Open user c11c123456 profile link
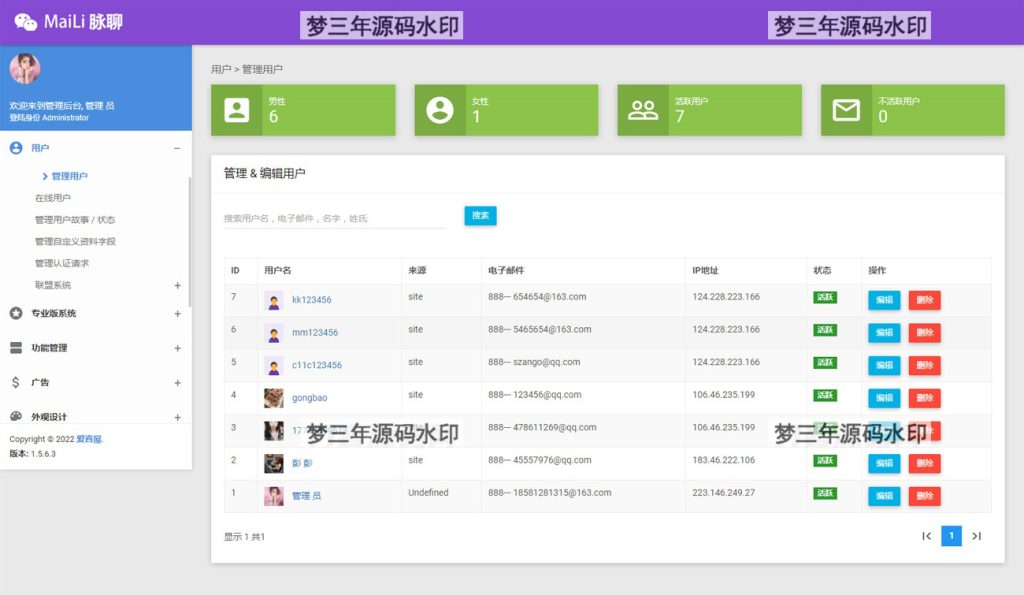Image resolution: width=1024 pixels, height=595 pixels. [x=317, y=365]
